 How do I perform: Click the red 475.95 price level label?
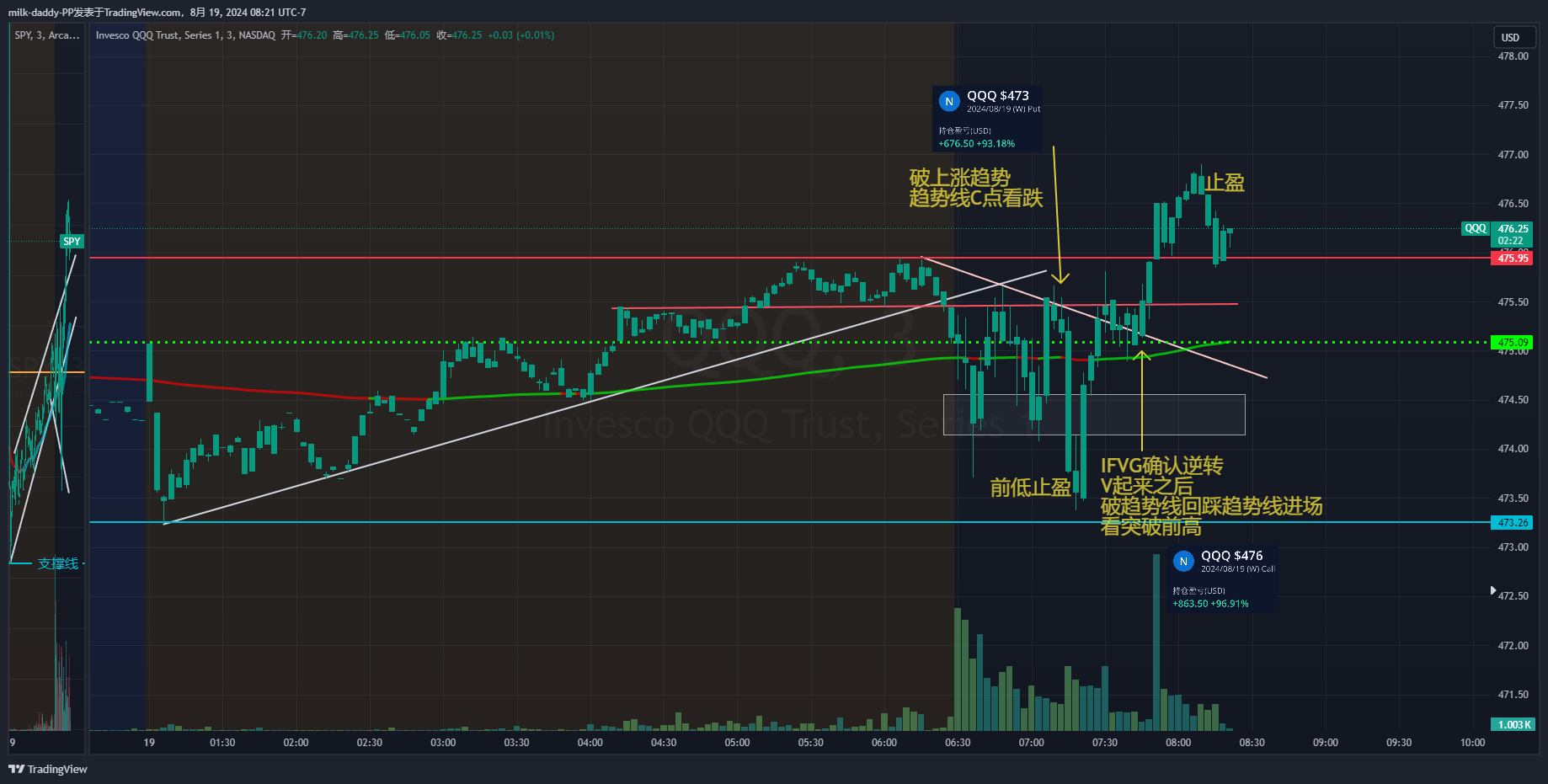point(1513,259)
